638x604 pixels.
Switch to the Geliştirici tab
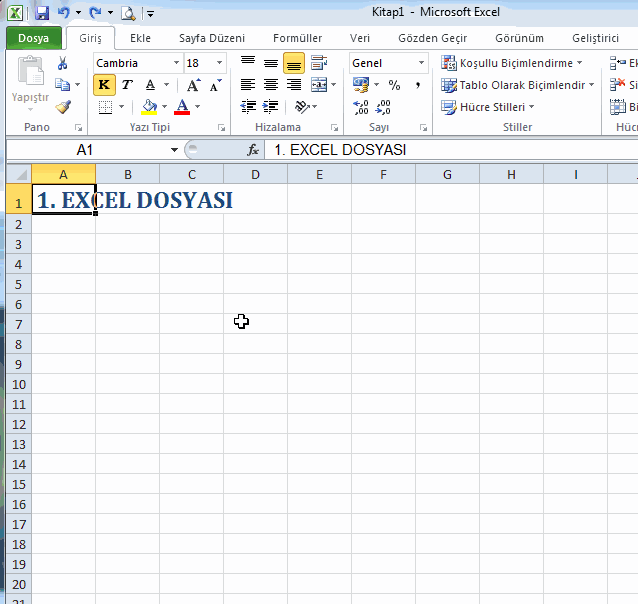coord(595,38)
